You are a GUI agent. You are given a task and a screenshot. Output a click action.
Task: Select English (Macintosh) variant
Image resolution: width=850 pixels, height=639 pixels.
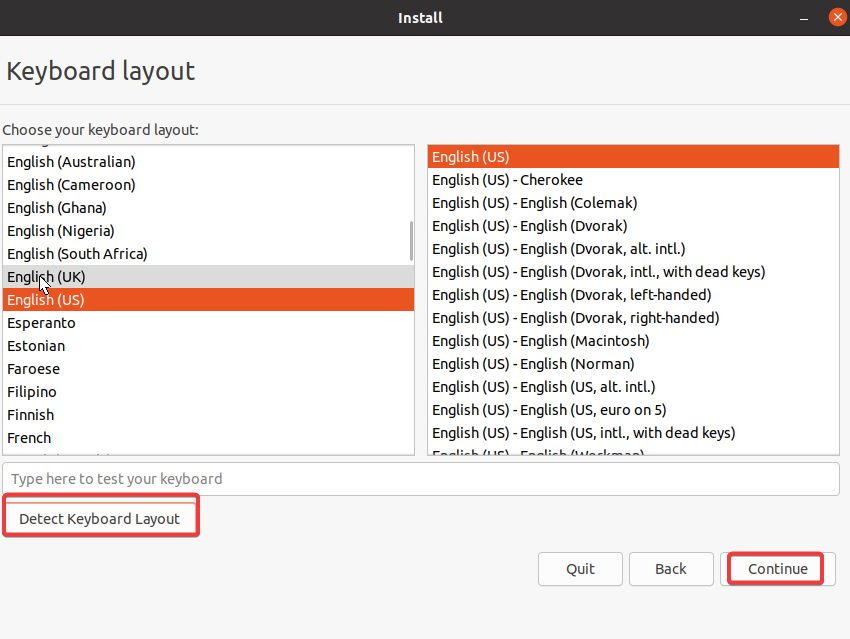coord(633,341)
